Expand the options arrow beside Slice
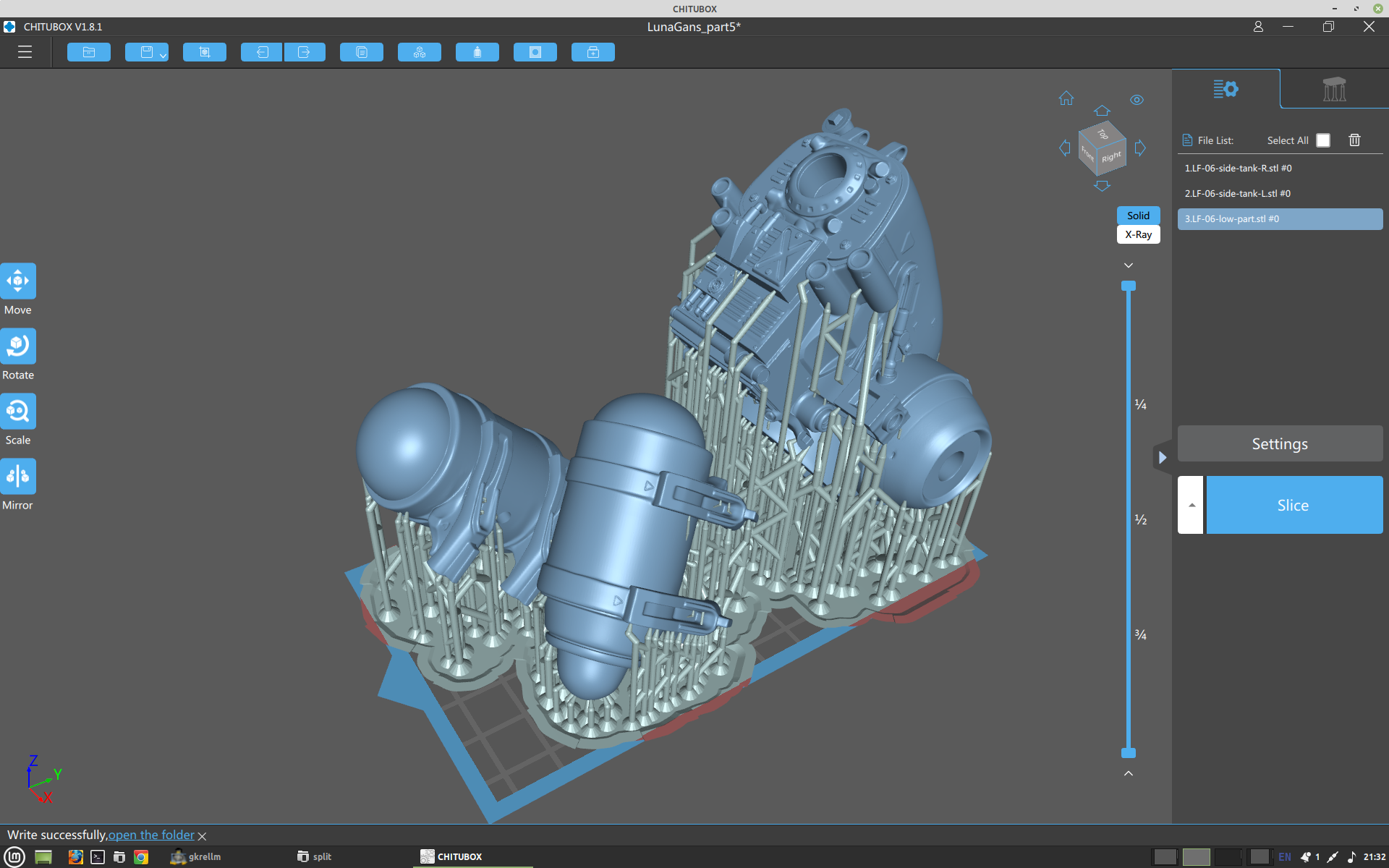This screenshot has width=1389, height=868. point(1191,505)
